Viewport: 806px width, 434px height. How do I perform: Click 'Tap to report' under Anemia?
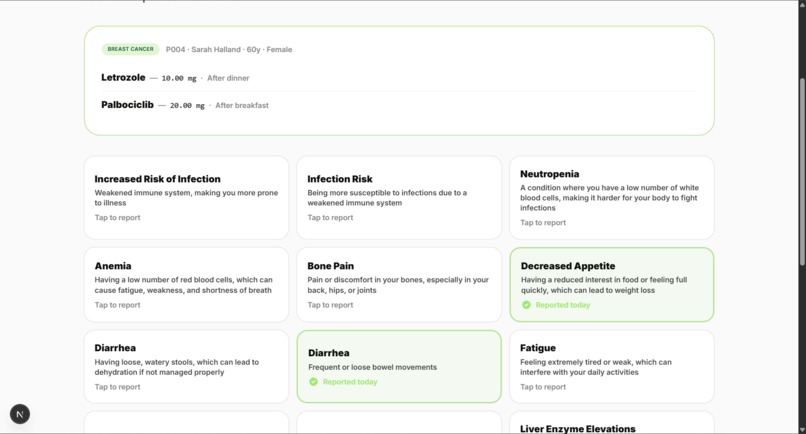[117, 305]
